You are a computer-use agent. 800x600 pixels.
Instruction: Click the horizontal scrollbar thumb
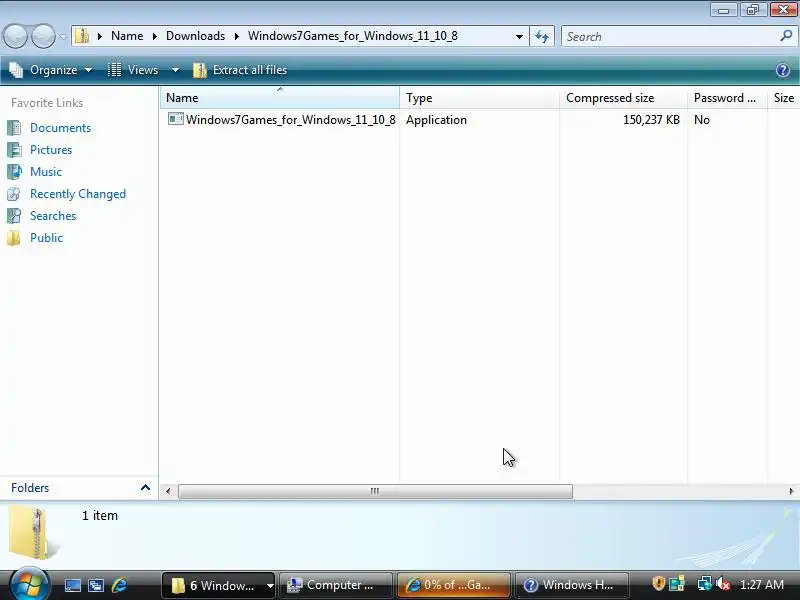point(375,491)
